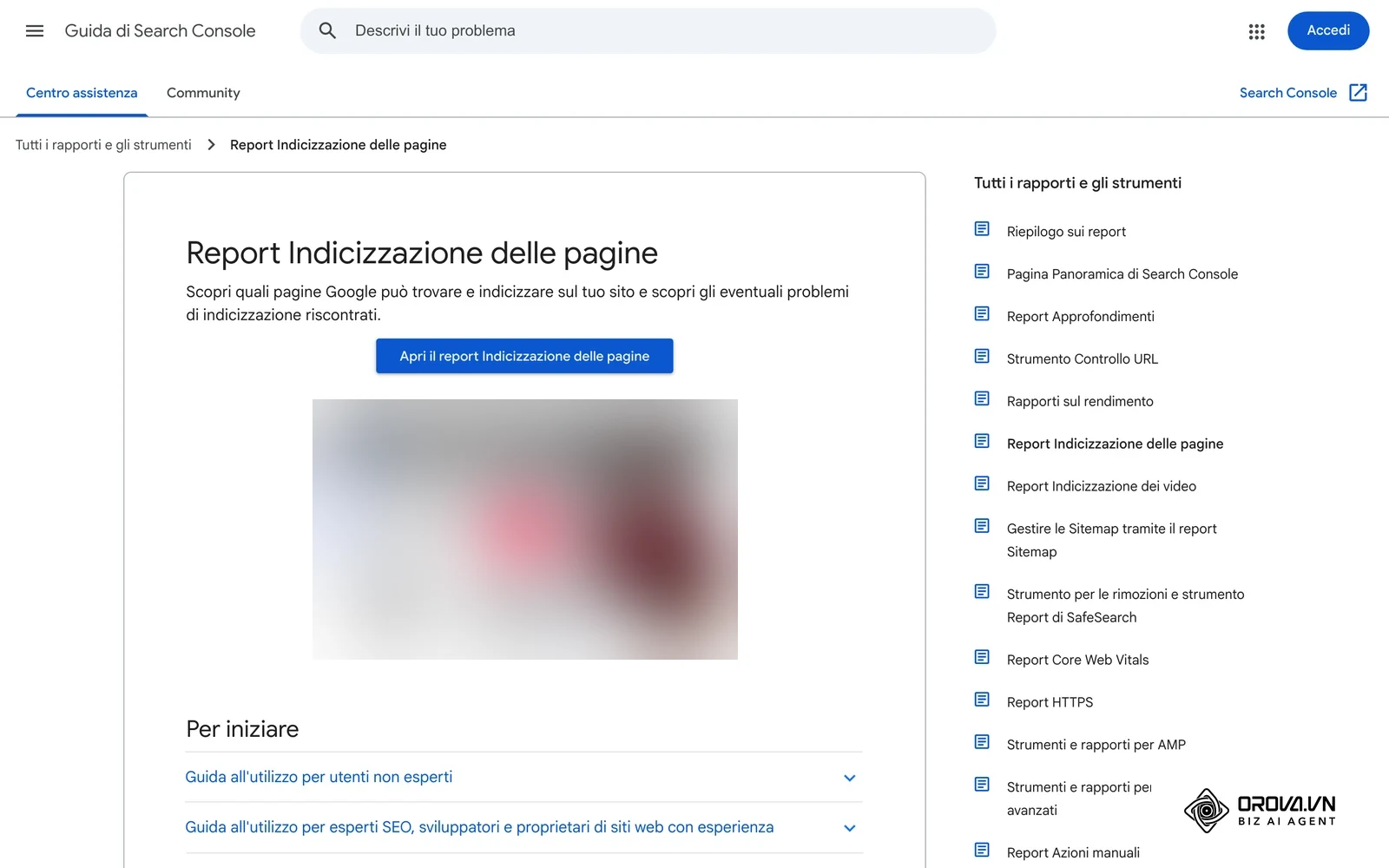The height and width of the screenshot is (868, 1389).
Task: Open the Search Console link
Action: [x=1288, y=93]
